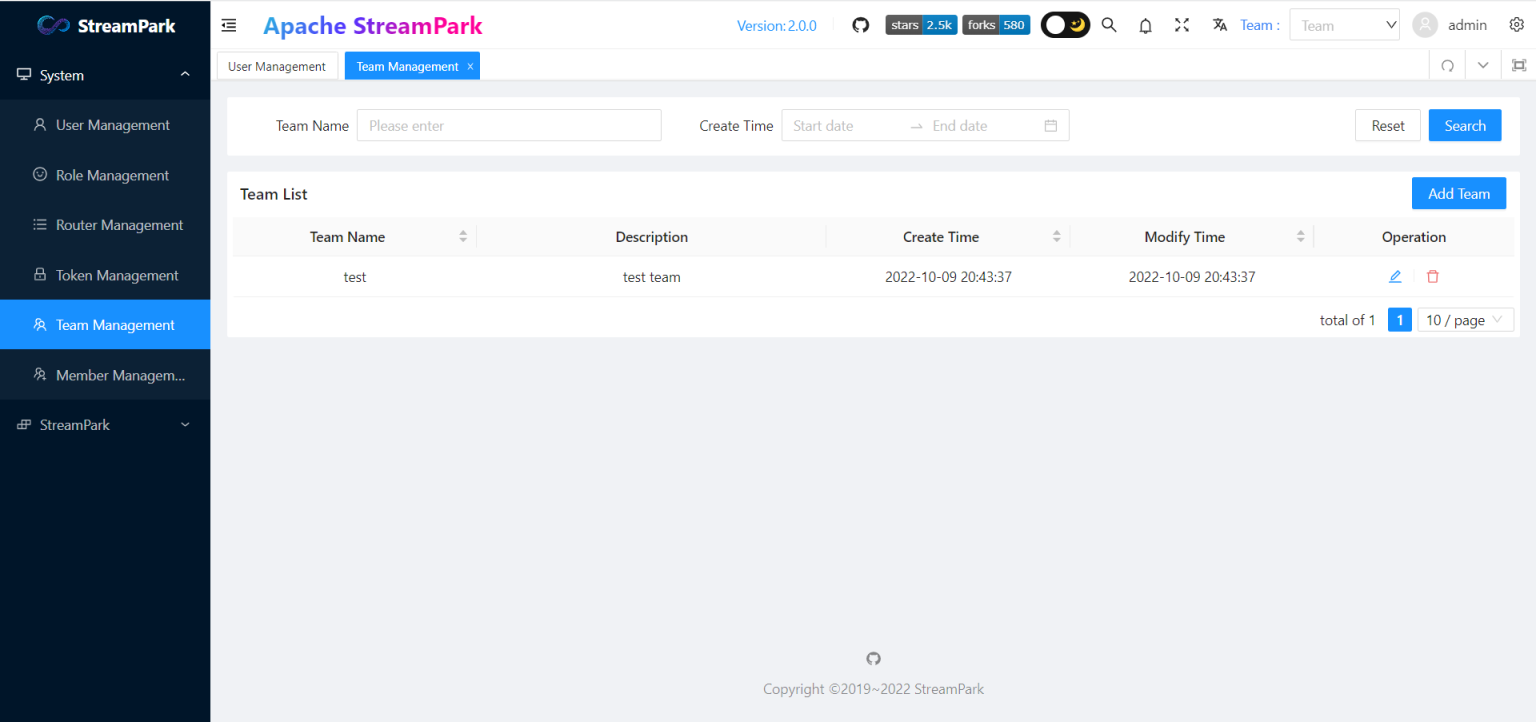Open the settings gear in header

click(x=1516, y=25)
